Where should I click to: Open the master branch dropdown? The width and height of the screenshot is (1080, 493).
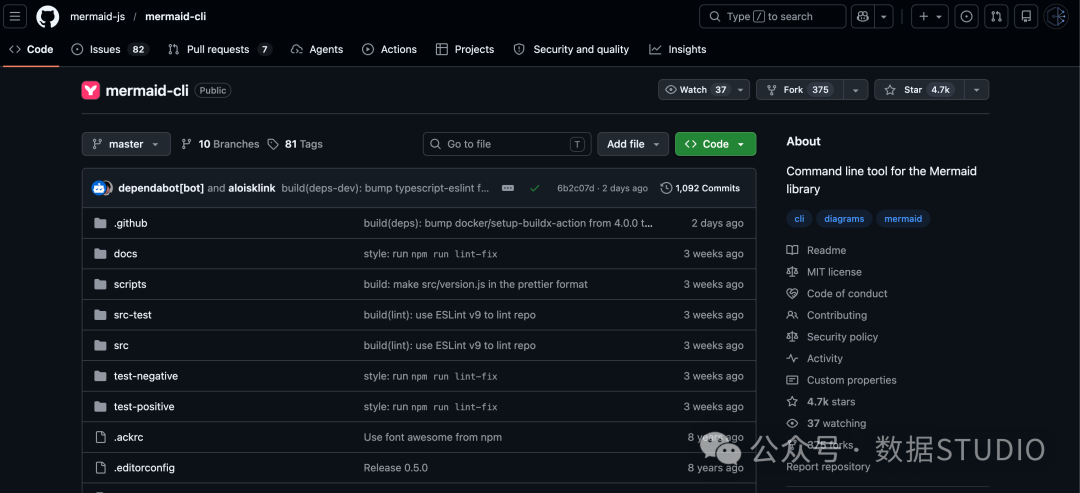[x=126, y=144]
